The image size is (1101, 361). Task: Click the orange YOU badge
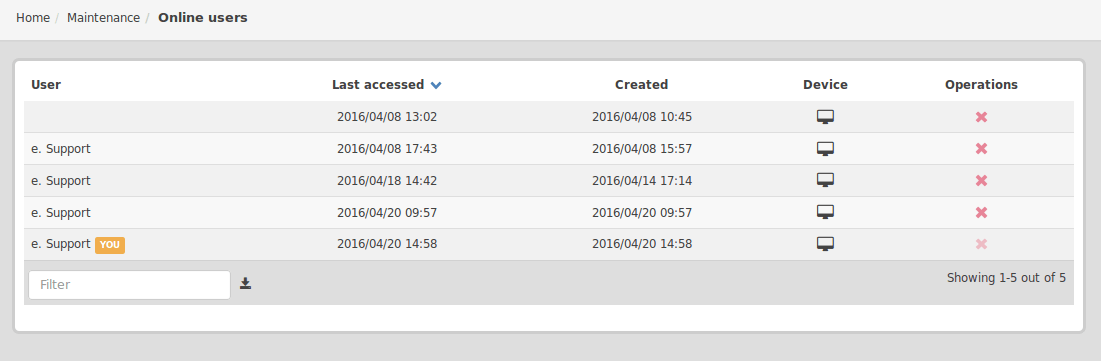[110, 245]
